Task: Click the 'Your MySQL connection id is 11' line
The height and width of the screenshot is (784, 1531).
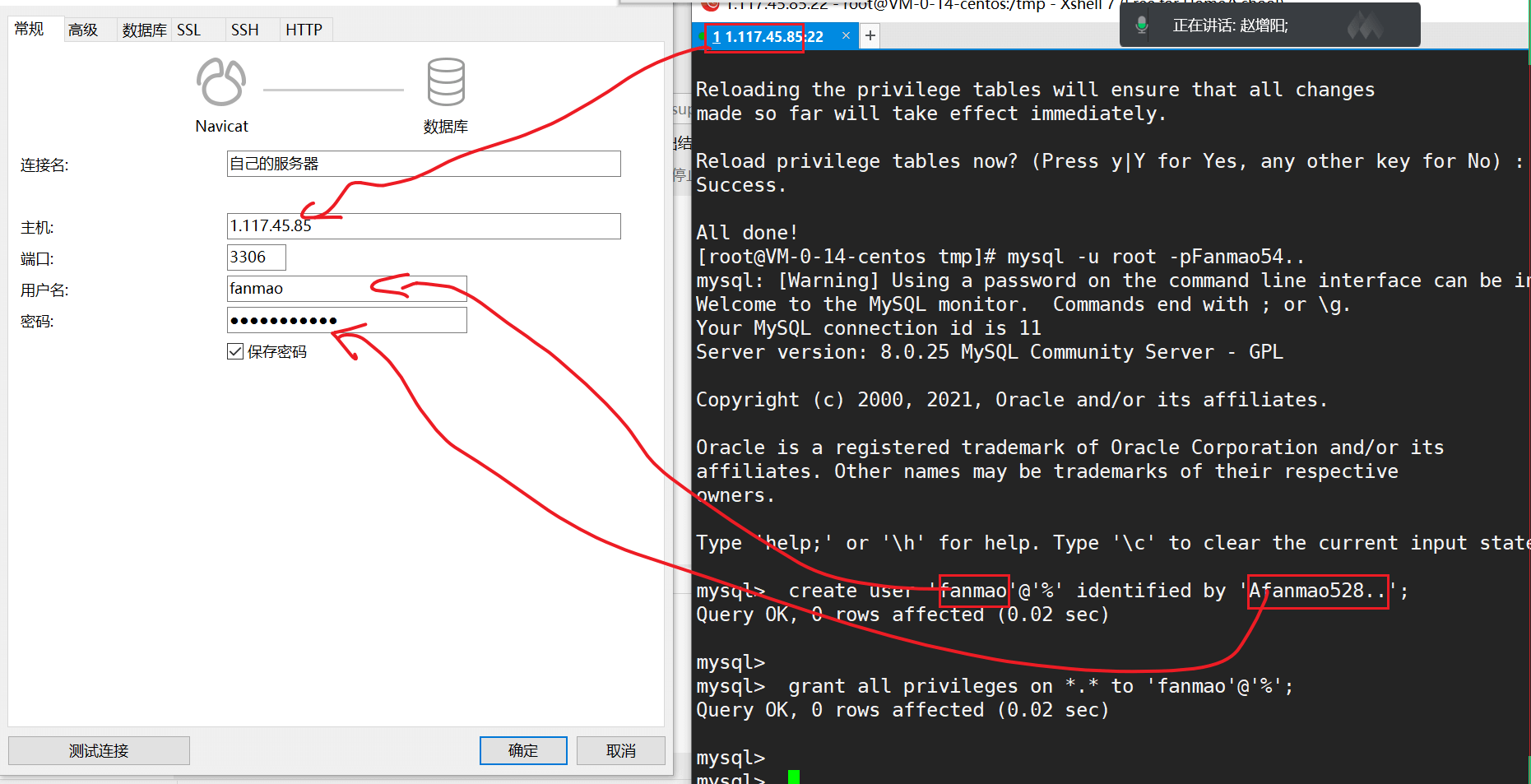Action: click(869, 328)
